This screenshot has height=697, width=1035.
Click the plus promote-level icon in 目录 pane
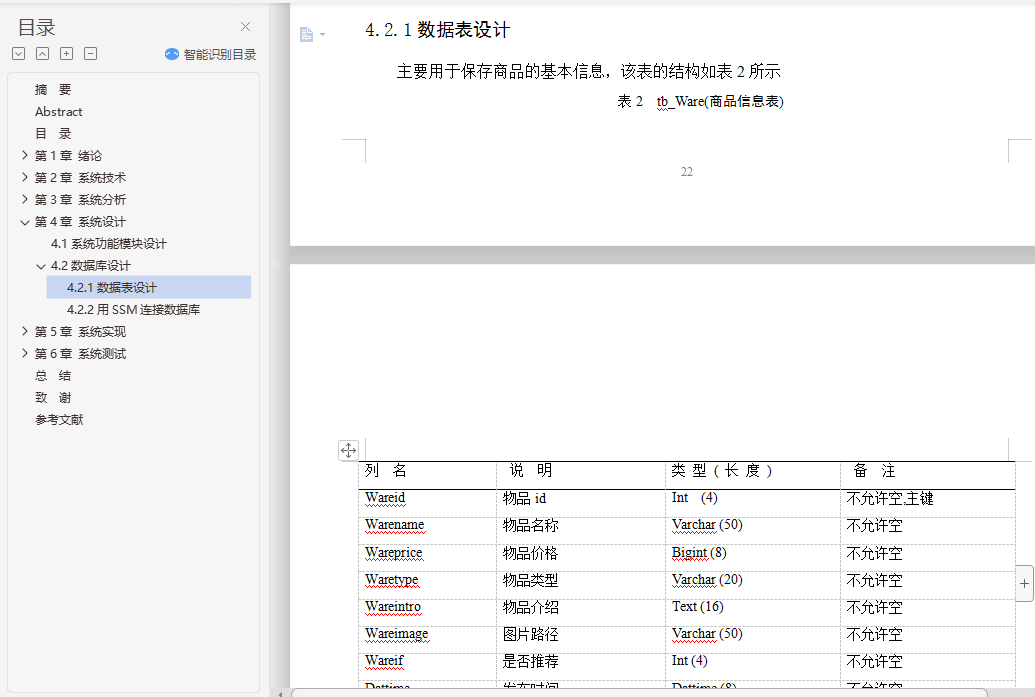pyautogui.click(x=67, y=53)
